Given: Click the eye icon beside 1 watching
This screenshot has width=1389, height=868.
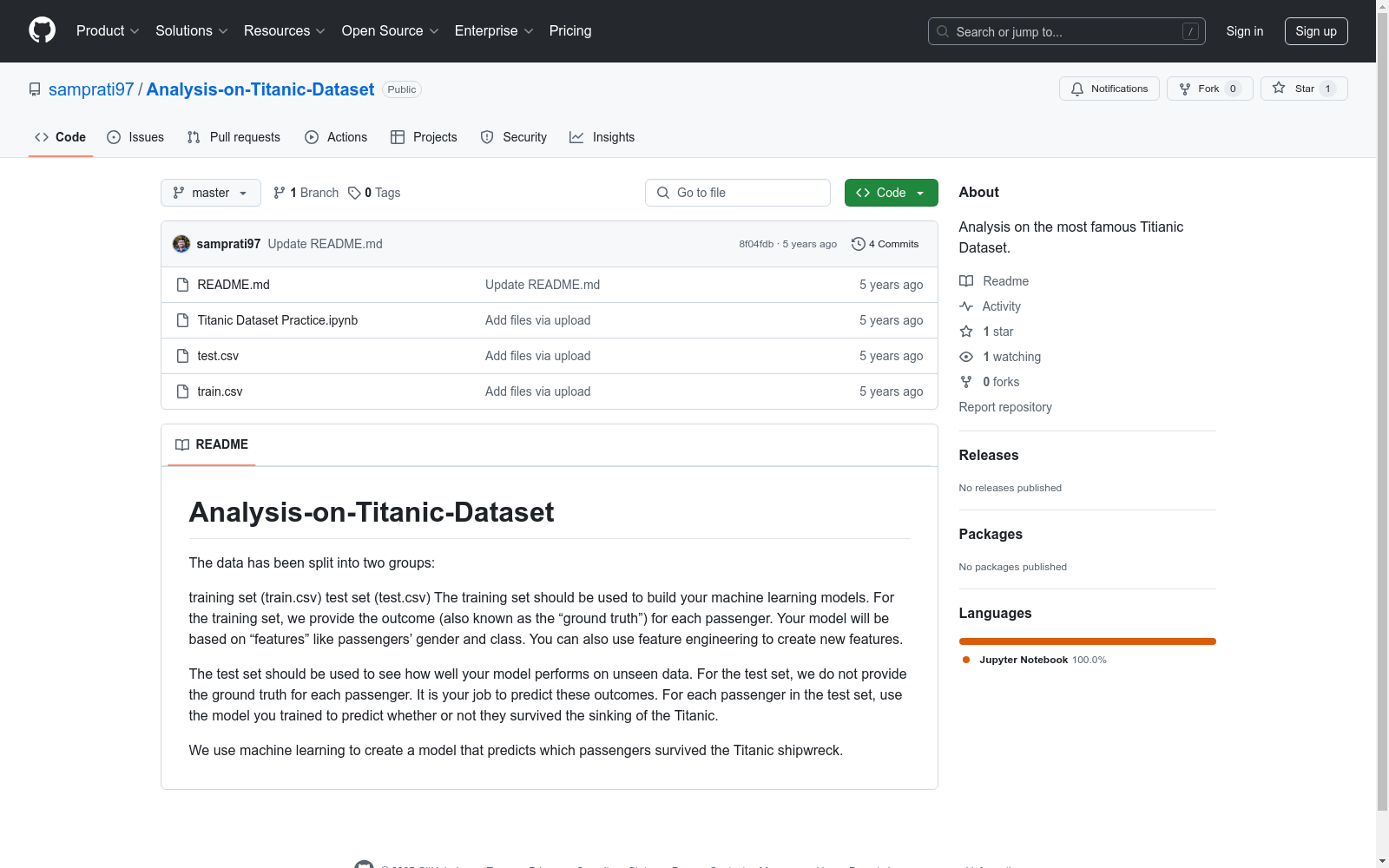Looking at the screenshot, I should coord(966,357).
